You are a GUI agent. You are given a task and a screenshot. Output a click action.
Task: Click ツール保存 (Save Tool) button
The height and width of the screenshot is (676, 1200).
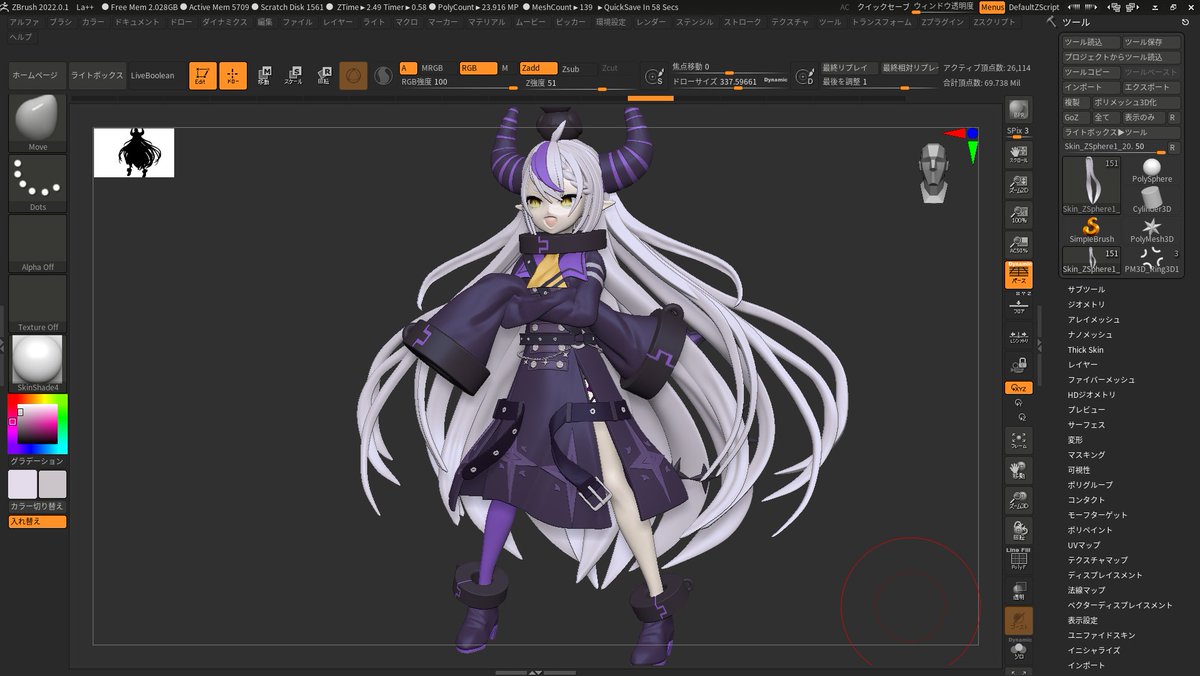pos(1150,42)
